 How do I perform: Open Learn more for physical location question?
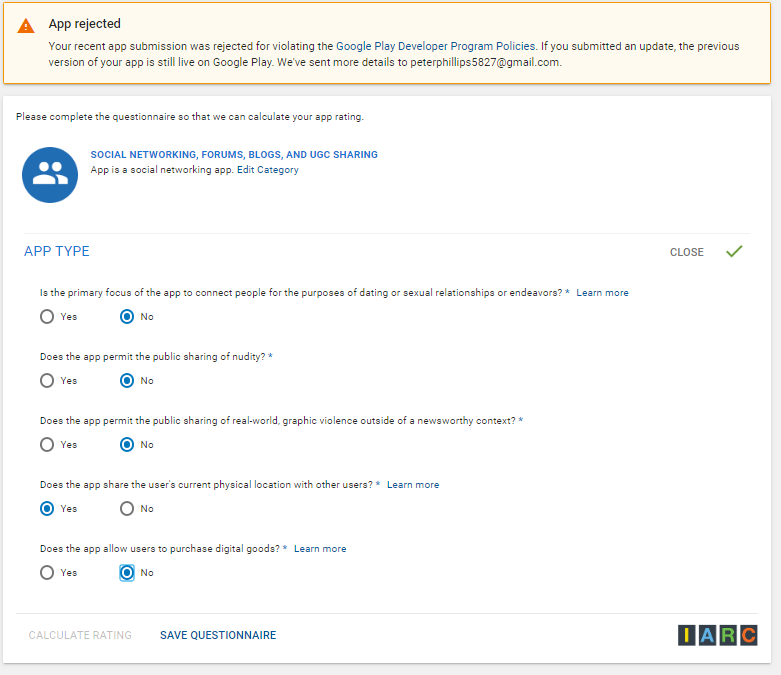[413, 485]
